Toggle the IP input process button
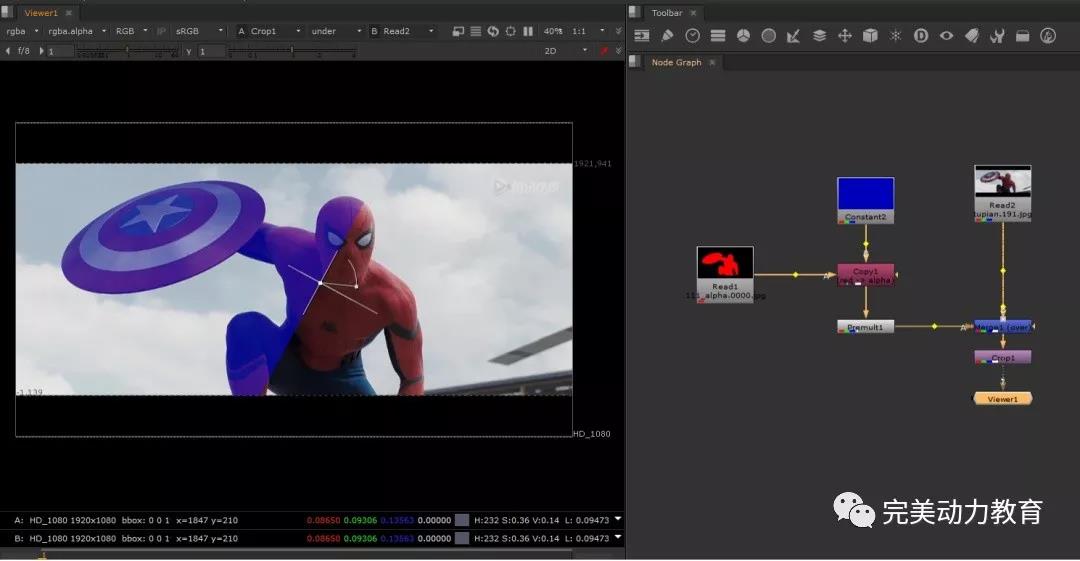Viewport: 1080px width, 561px height. pos(161,31)
